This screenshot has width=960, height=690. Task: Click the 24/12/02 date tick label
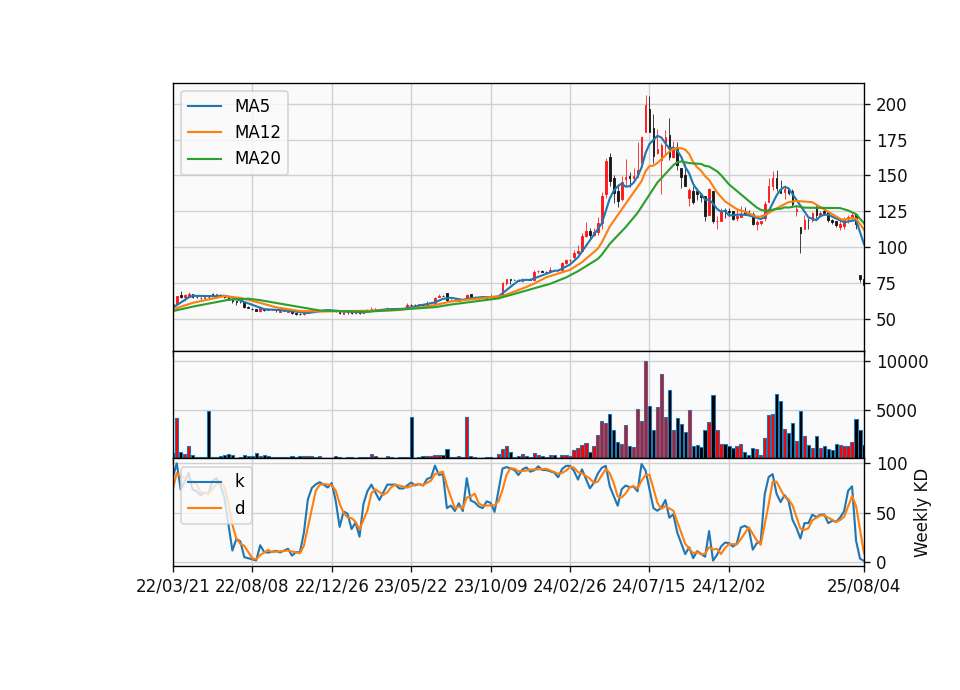tap(729, 587)
